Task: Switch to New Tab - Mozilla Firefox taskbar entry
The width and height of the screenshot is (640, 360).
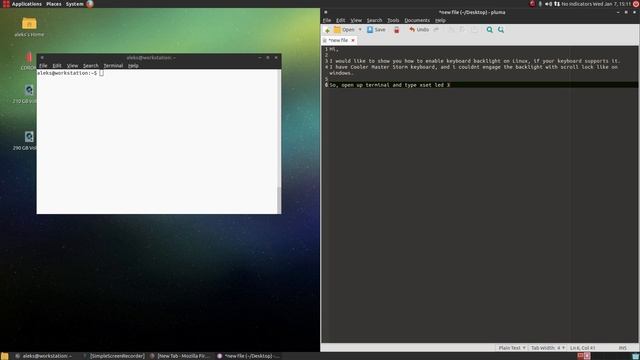Action: pyautogui.click(x=180, y=356)
